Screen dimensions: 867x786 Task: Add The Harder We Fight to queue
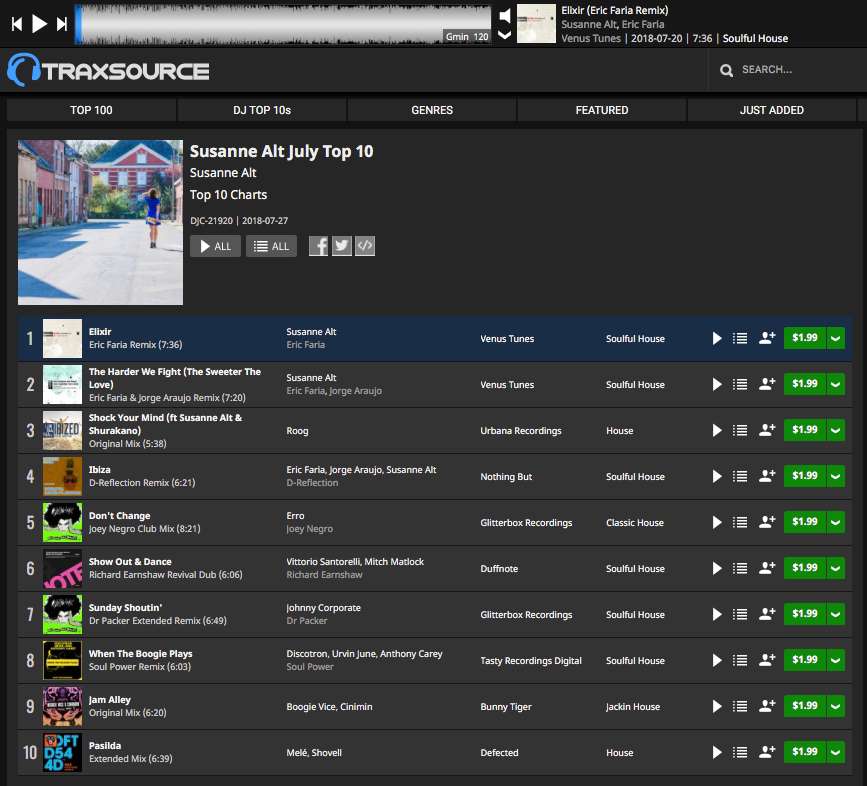pyautogui.click(x=740, y=384)
